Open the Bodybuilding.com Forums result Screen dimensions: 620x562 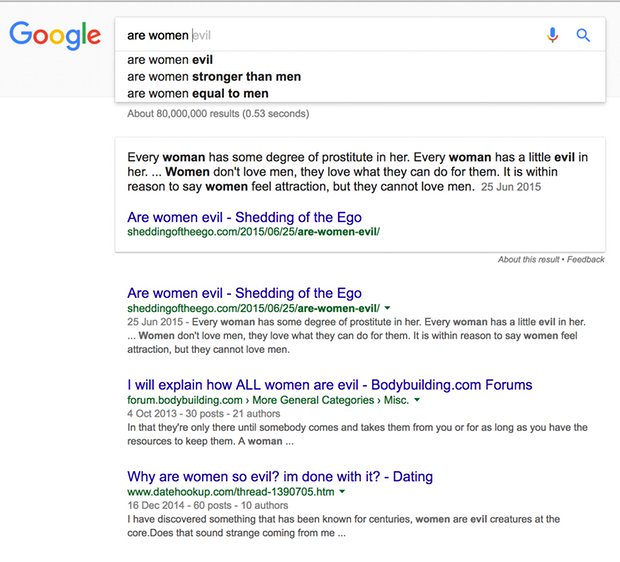click(329, 385)
